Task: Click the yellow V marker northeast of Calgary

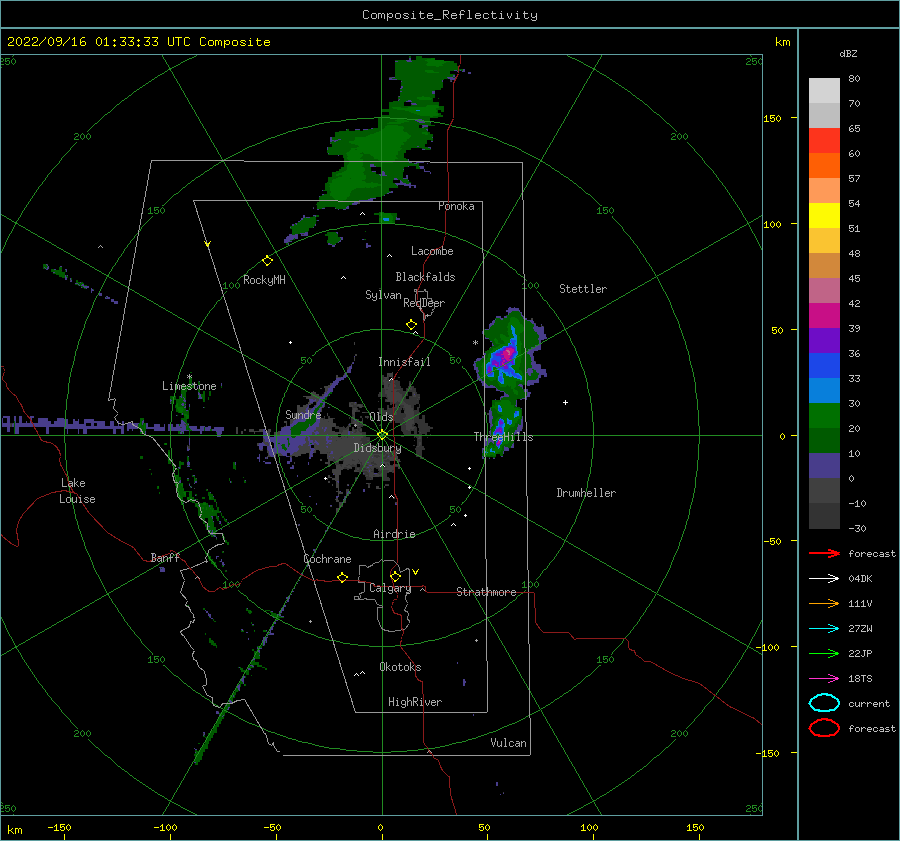Action: (416, 572)
